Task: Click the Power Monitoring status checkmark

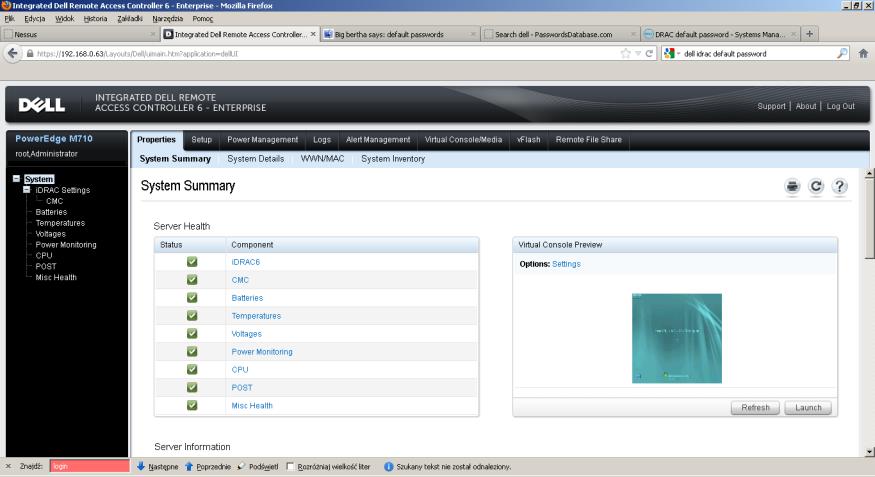Action: 192,351
